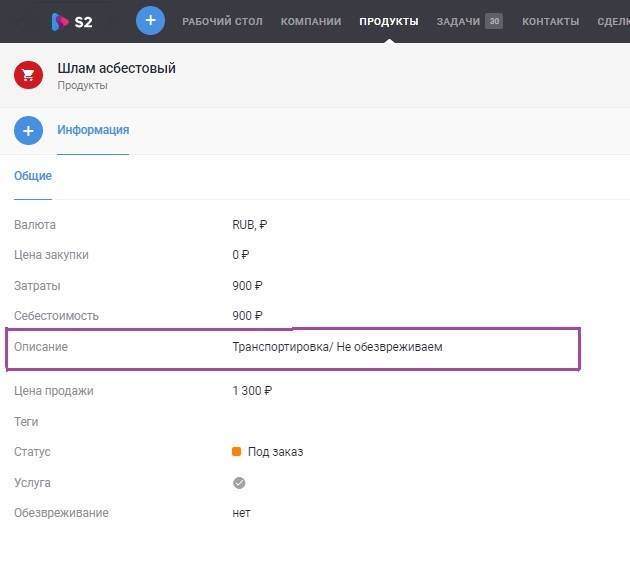Image resolution: width=630 pixels, height=579 pixels.
Task: Click the Теги field label
Action: (26, 422)
